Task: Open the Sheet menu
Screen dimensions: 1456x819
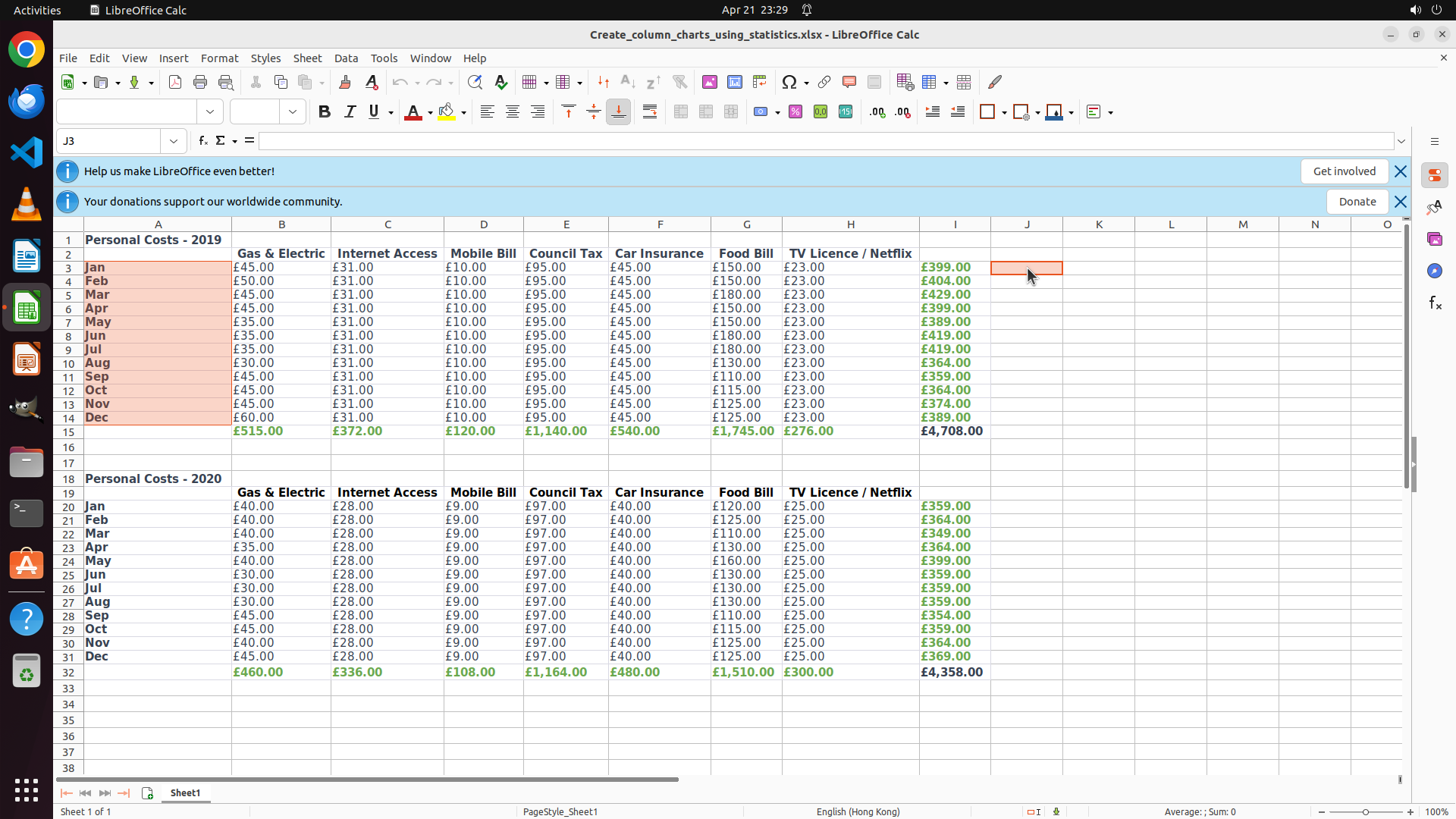Action: [307, 58]
